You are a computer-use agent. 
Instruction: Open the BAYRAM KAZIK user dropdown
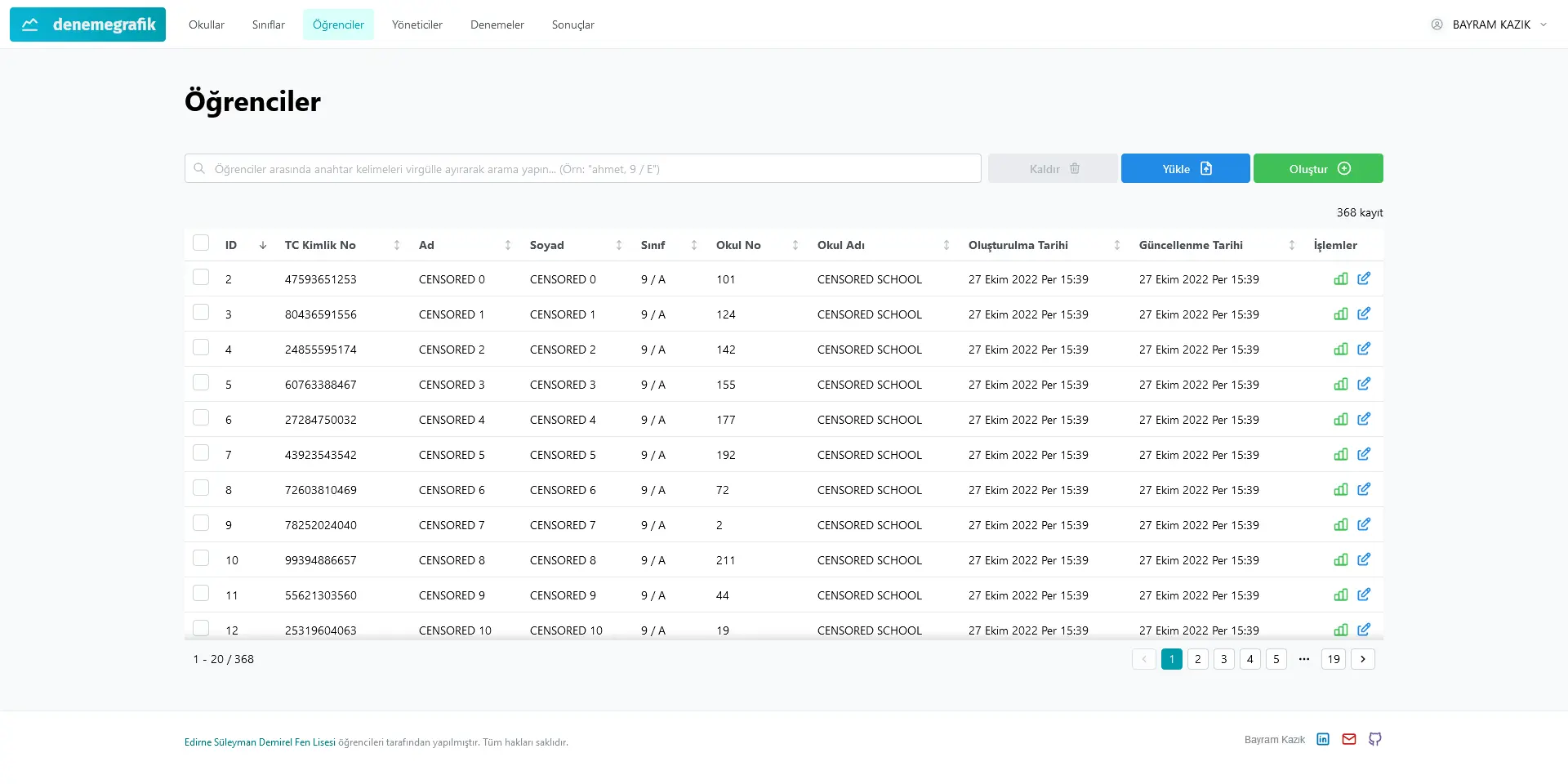click(x=1490, y=24)
